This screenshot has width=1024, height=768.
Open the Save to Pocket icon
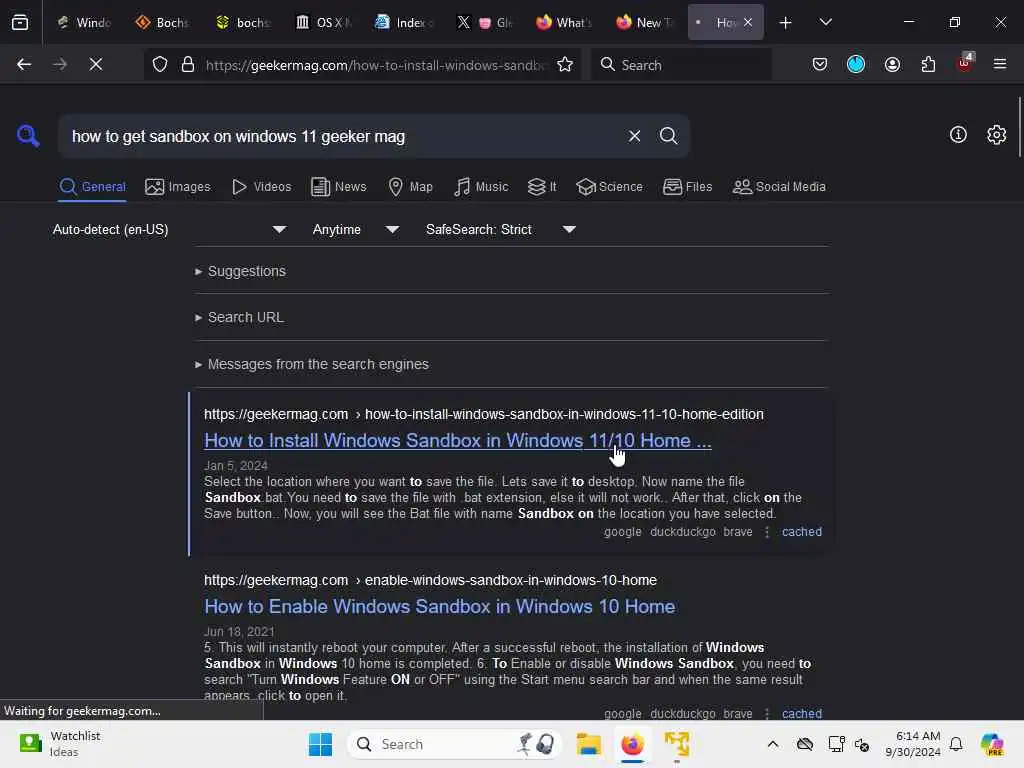(x=820, y=64)
